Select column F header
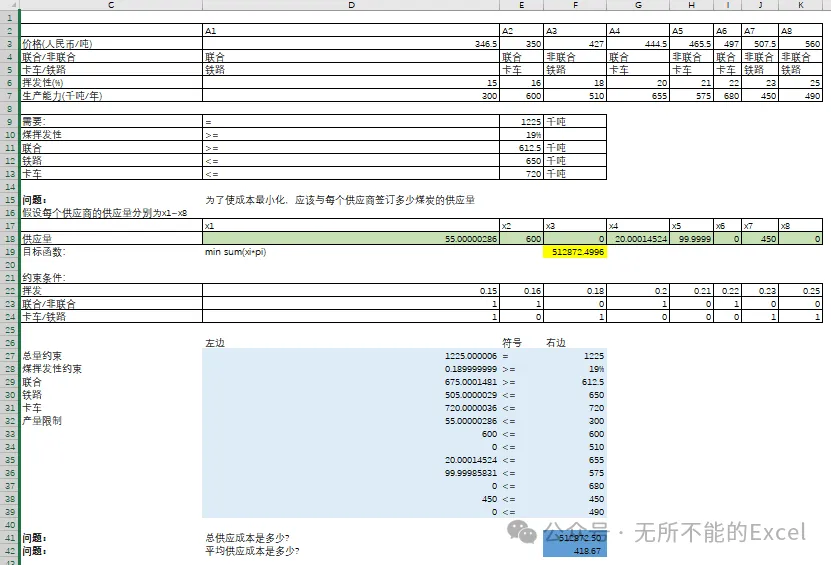 575,5
